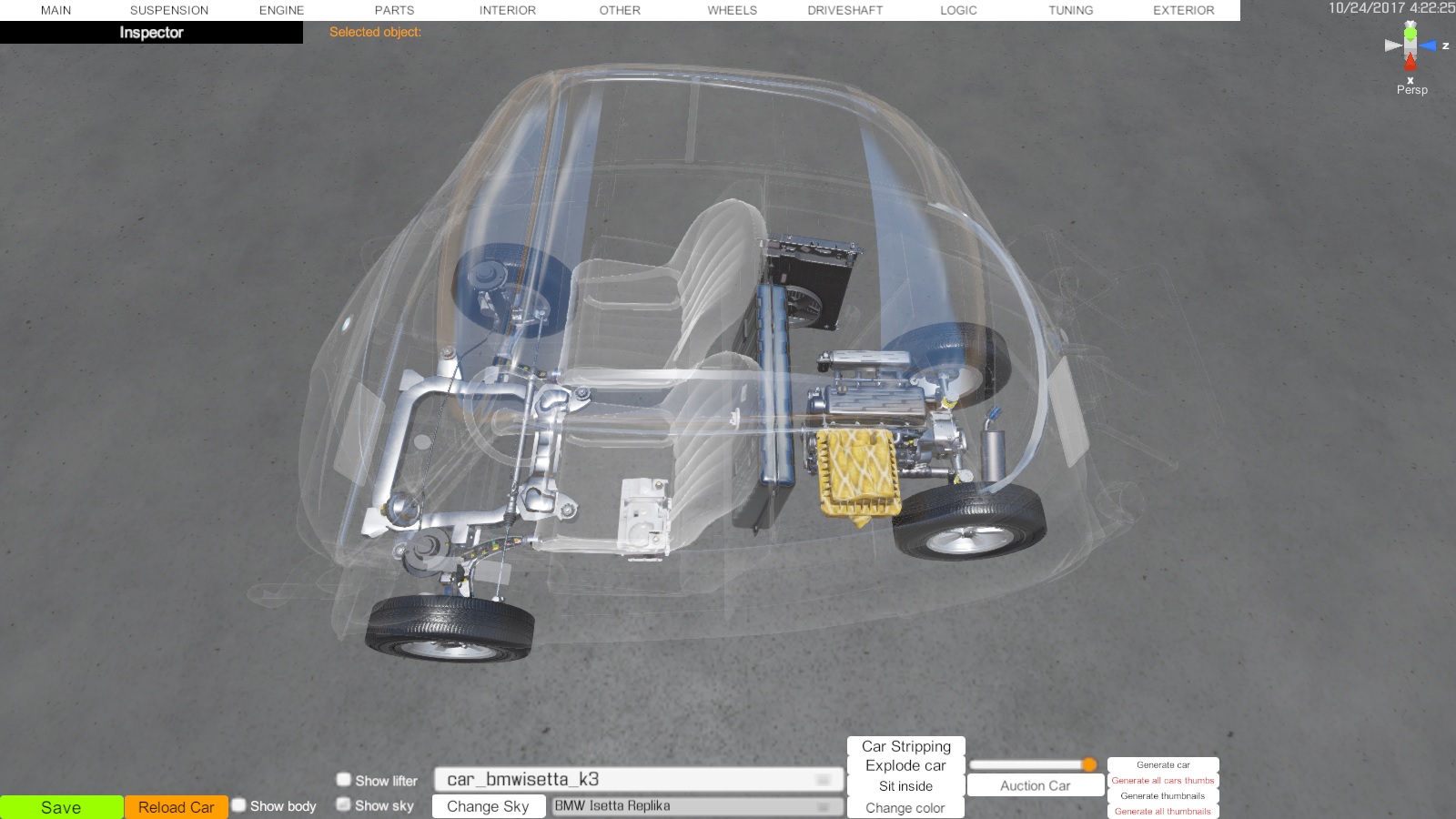The width and height of the screenshot is (1456, 819).
Task: Tick the Show body checkbox
Action: coord(239,805)
